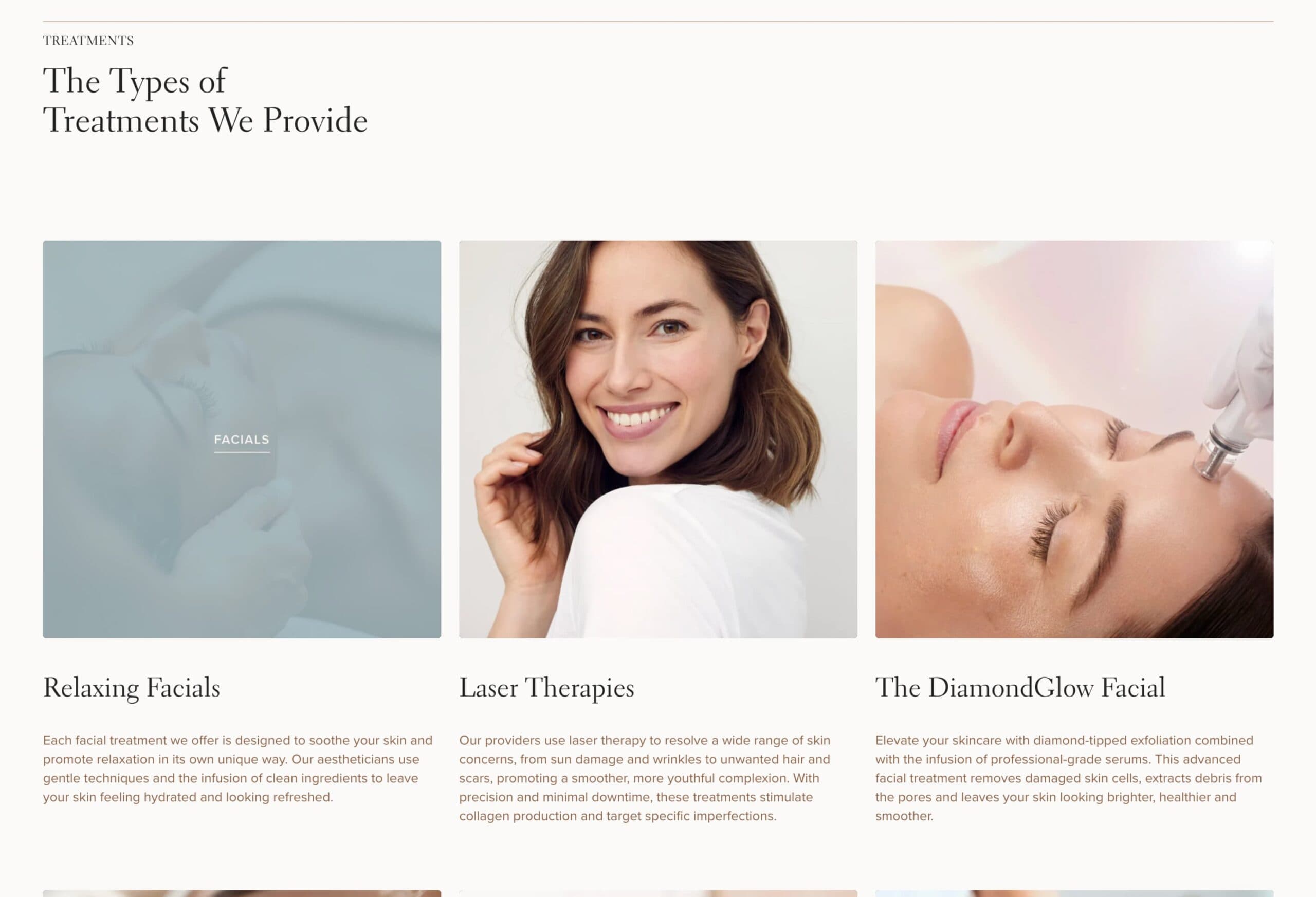Select the Relaxing Facials hovered image card

(242, 440)
